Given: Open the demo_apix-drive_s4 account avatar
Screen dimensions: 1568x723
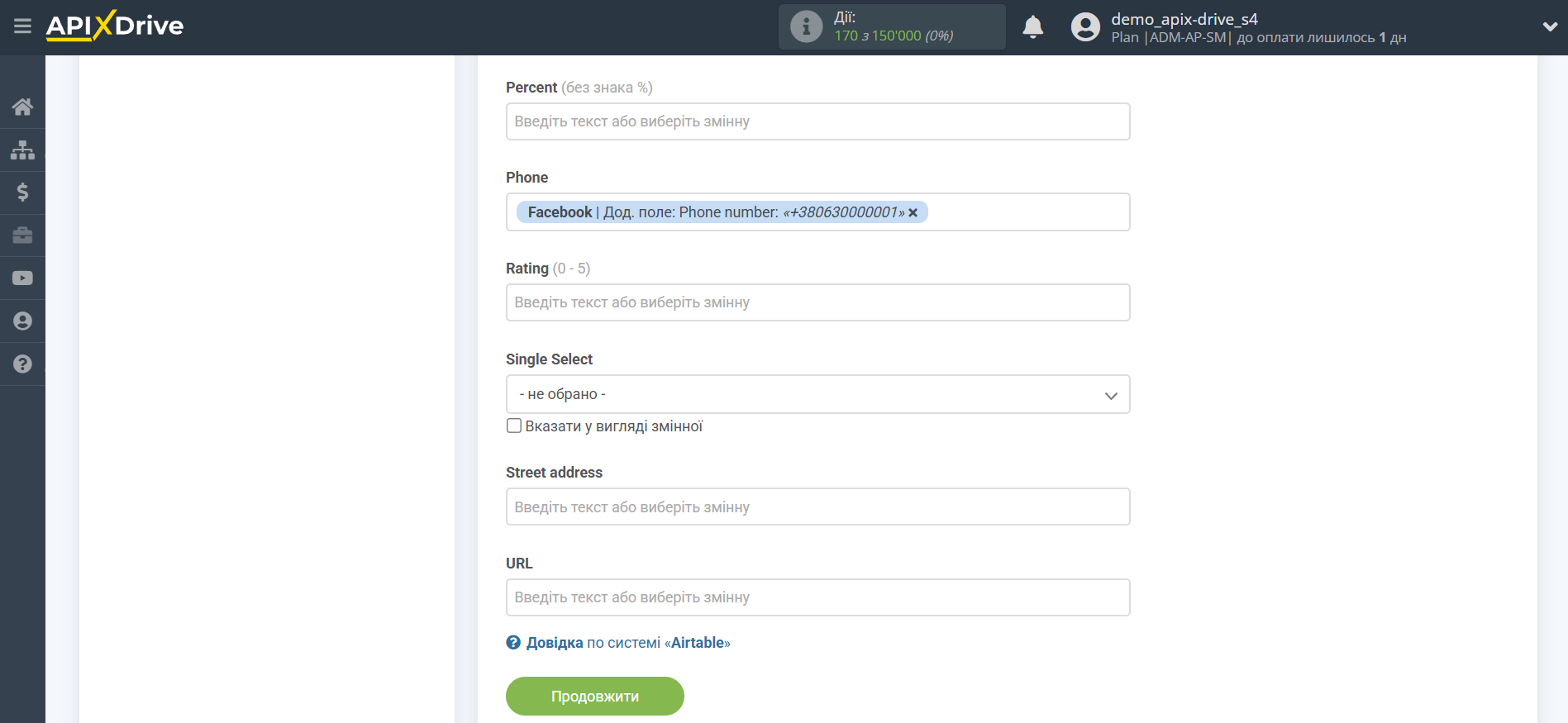Looking at the screenshot, I should (1085, 27).
